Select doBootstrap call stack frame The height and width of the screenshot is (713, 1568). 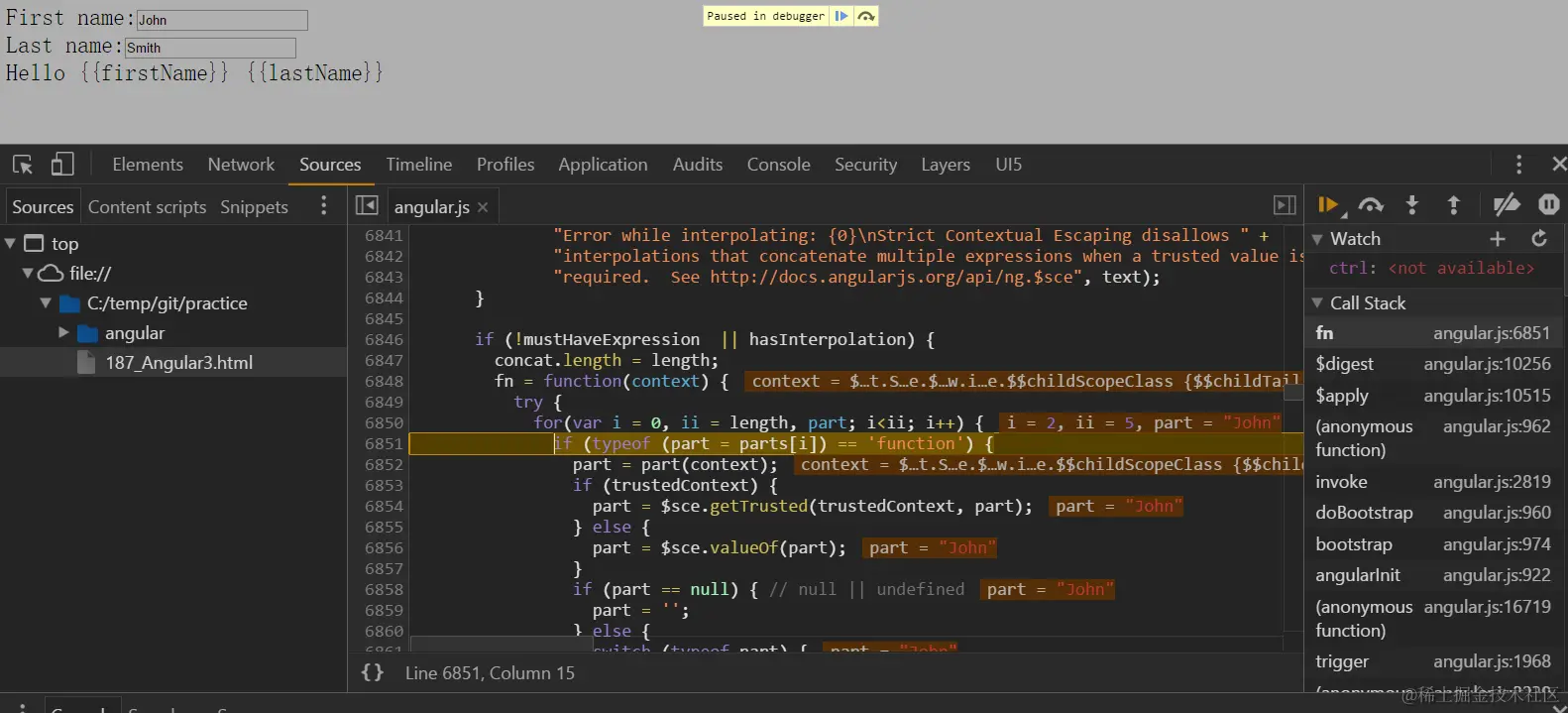point(1433,513)
